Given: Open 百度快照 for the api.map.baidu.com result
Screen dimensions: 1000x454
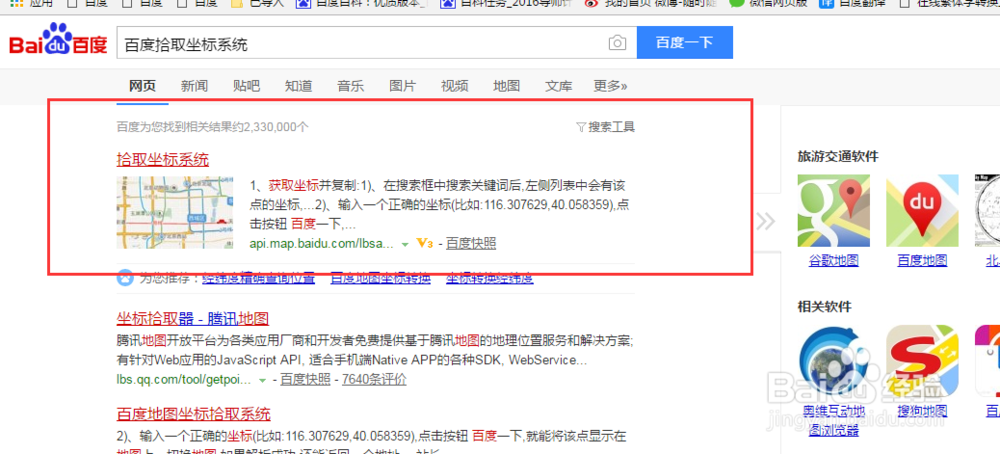Looking at the screenshot, I should 471,243.
